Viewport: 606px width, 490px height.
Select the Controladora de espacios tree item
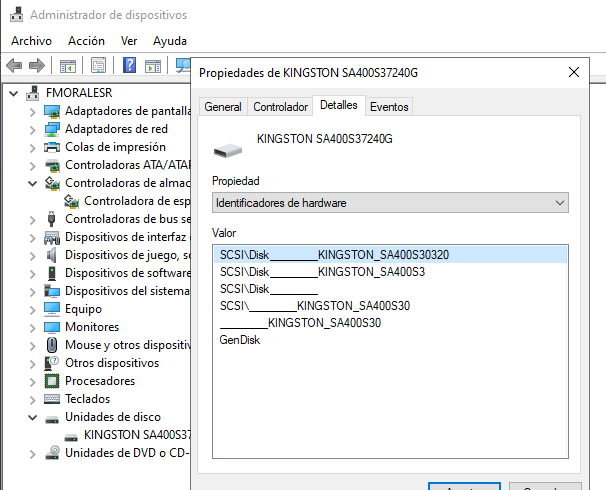pyautogui.click(x=136, y=201)
